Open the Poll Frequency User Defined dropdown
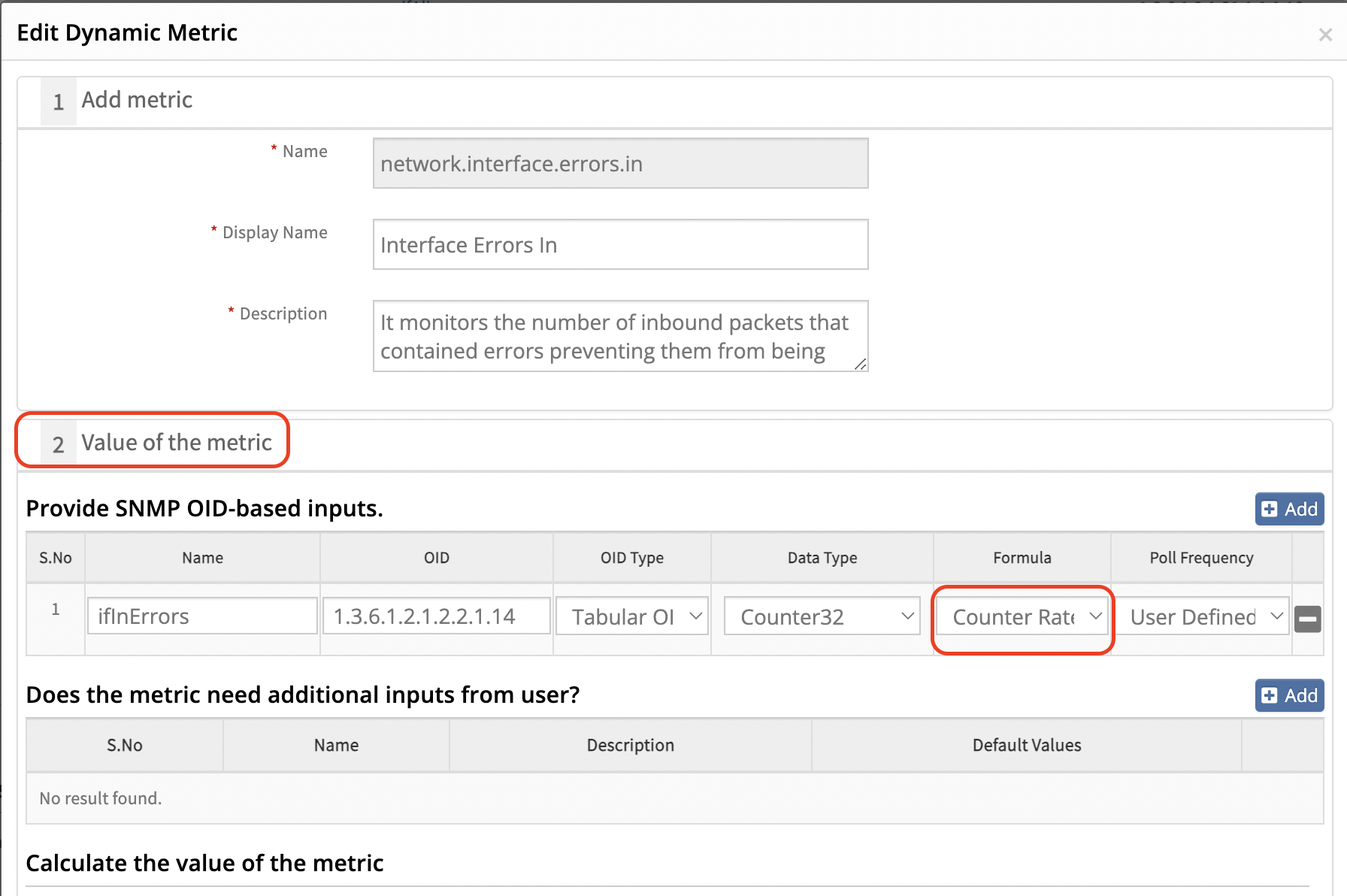The image size is (1347, 896). (1200, 616)
